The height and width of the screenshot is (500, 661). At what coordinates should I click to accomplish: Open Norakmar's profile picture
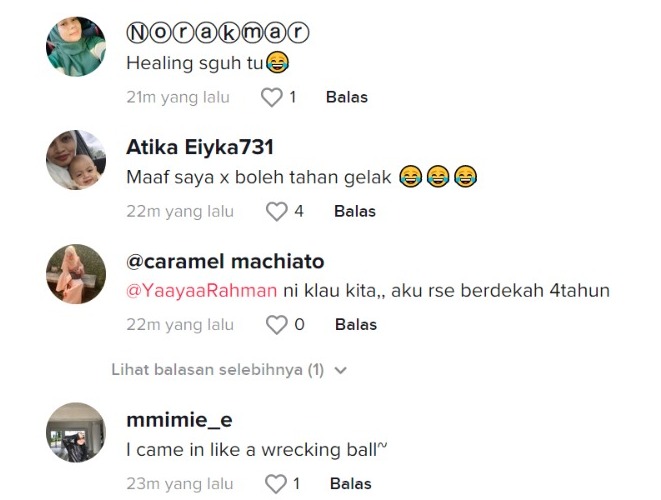point(76,46)
